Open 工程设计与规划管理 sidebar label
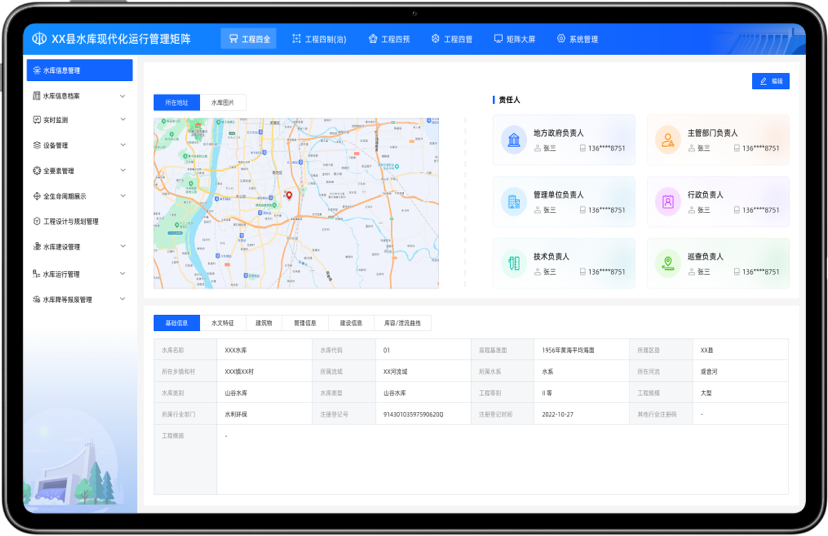 pyautogui.click(x=71, y=221)
